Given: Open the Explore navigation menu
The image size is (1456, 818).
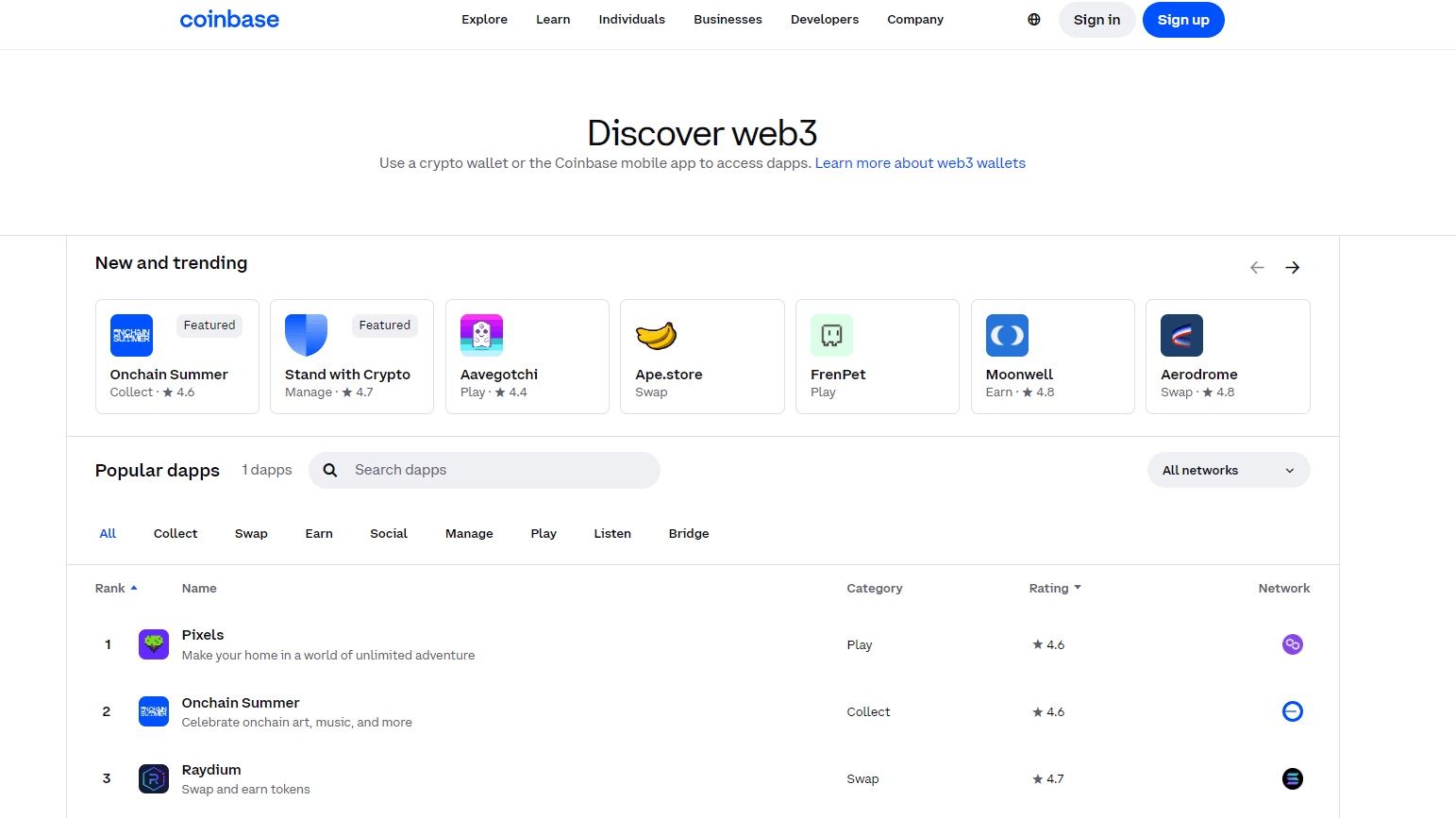Looking at the screenshot, I should (x=484, y=20).
